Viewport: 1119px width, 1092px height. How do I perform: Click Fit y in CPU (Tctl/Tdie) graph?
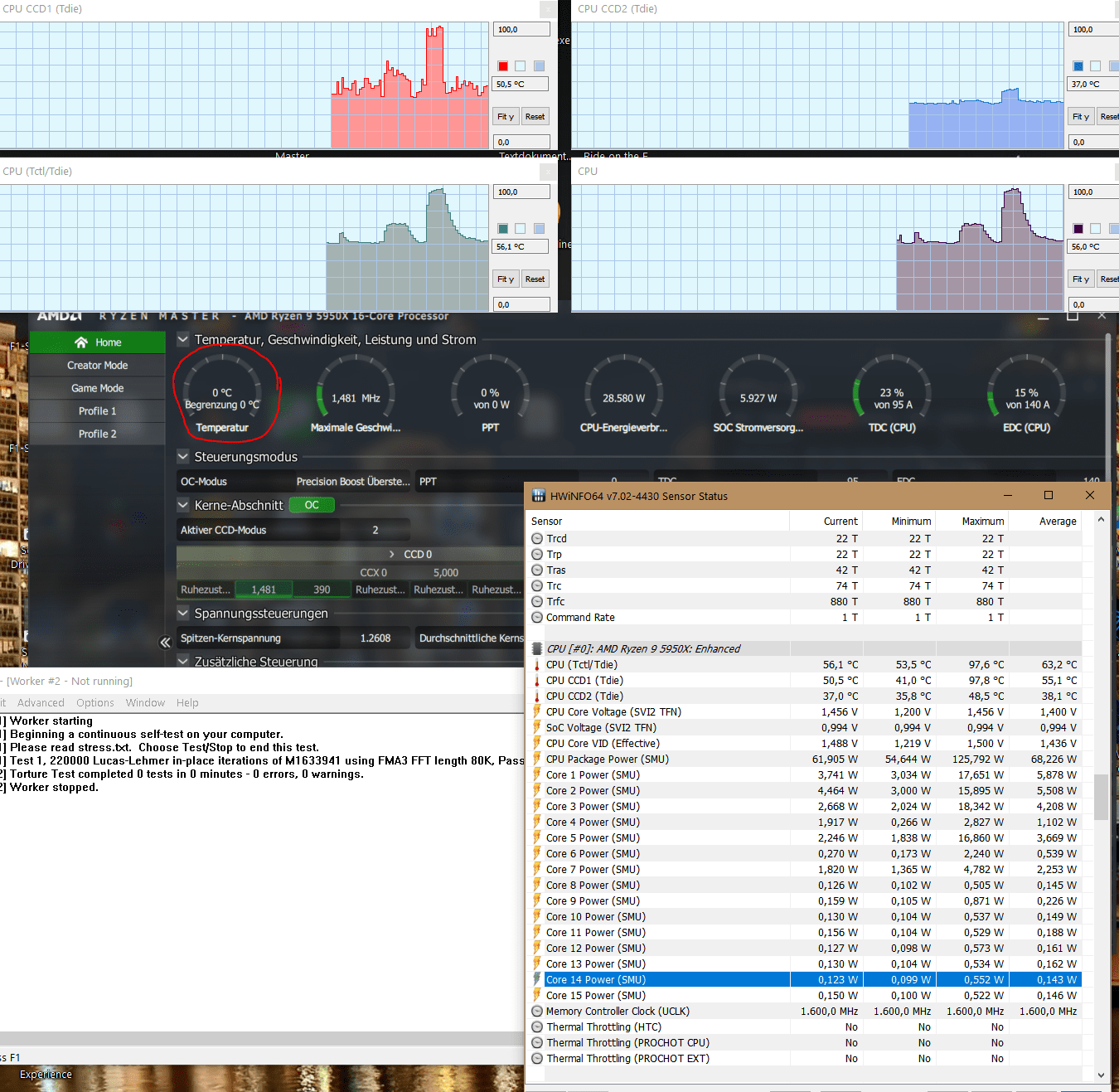[506, 279]
